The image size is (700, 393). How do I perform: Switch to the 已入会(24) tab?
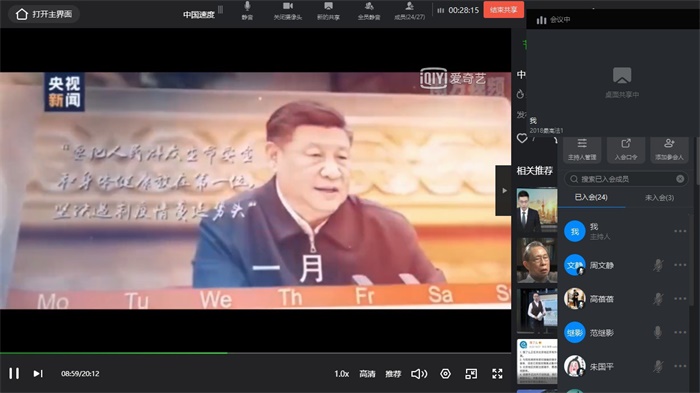[591, 197]
